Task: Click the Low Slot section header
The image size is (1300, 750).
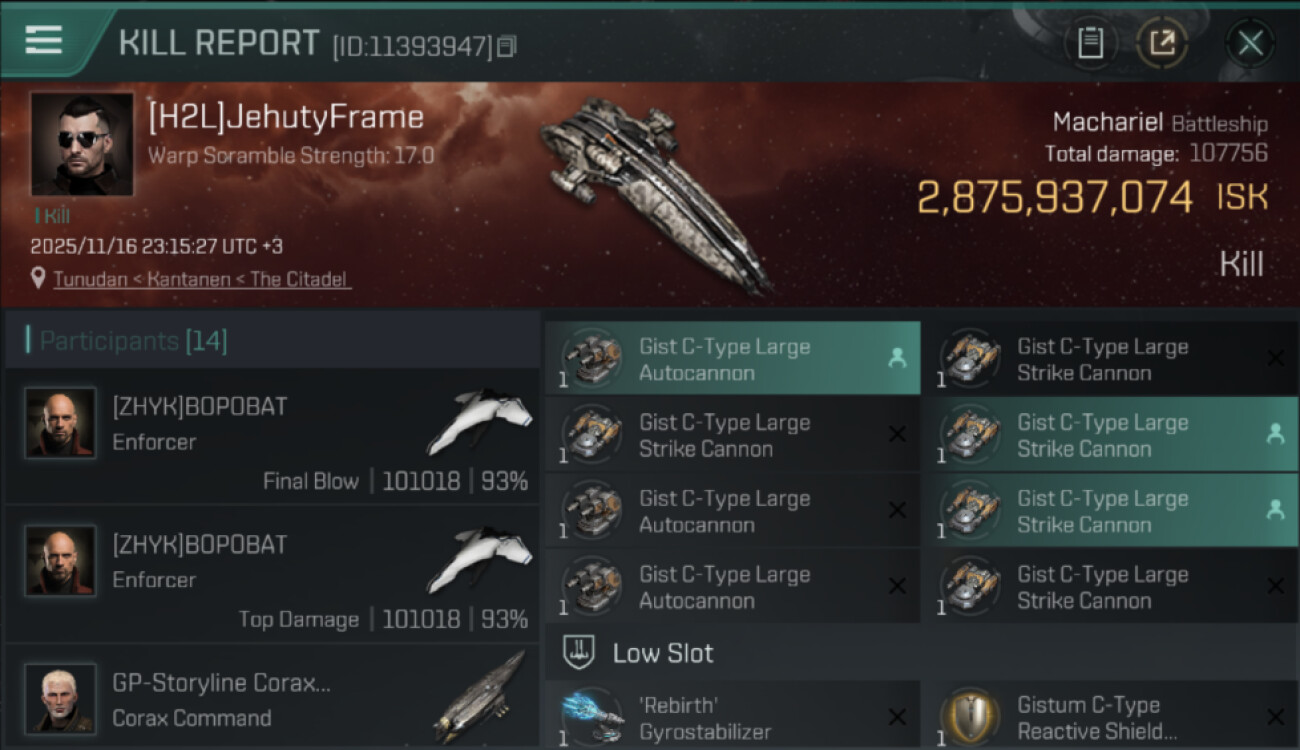Action: 662,653
